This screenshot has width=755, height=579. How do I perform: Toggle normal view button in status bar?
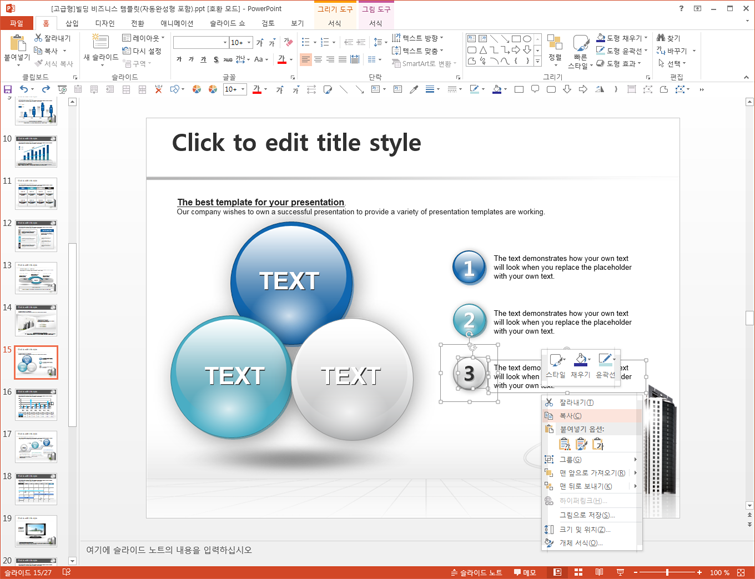click(558, 572)
